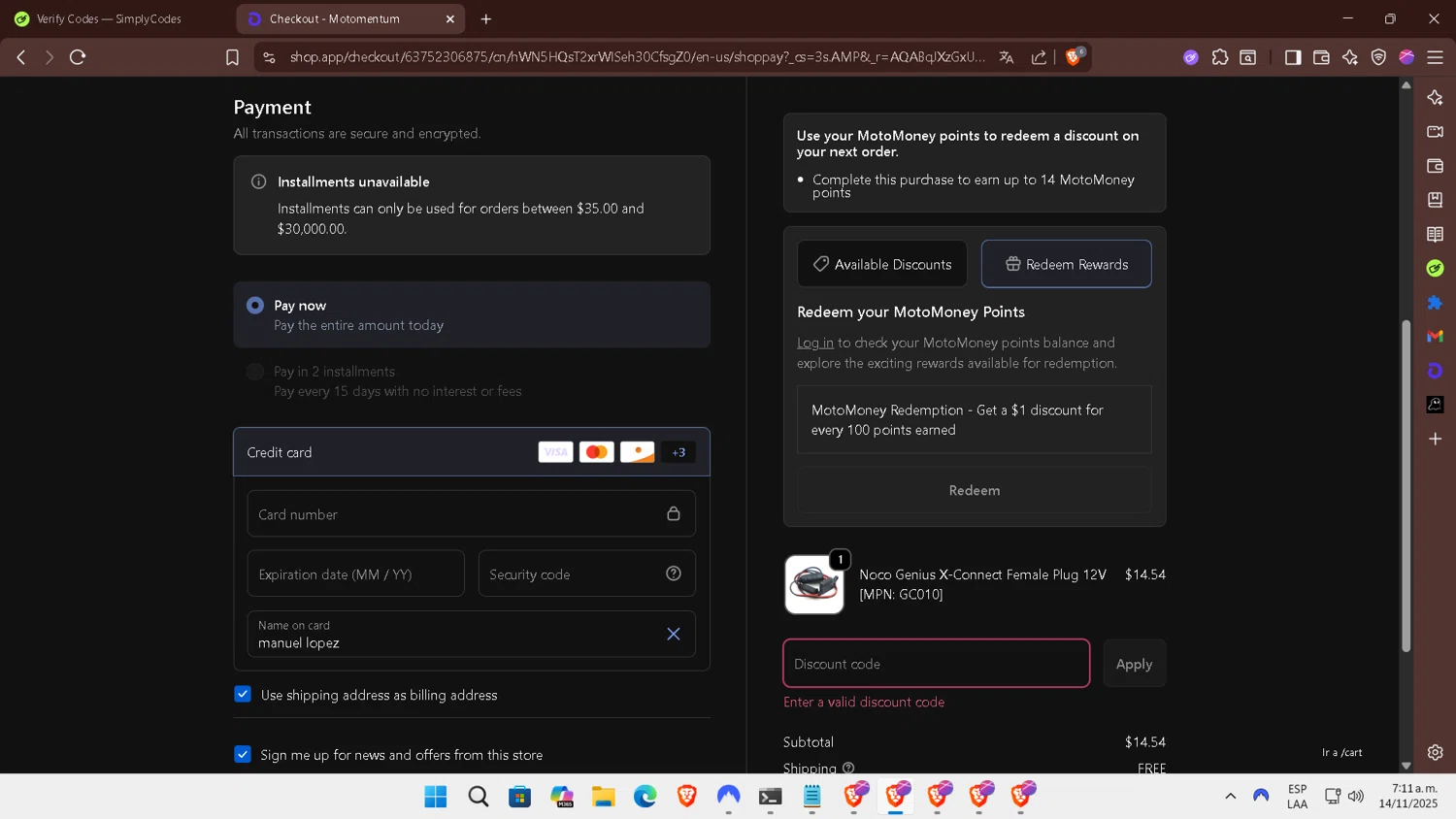Apply the discount code
Image resolution: width=1456 pixels, height=819 pixels.
coord(1134,664)
